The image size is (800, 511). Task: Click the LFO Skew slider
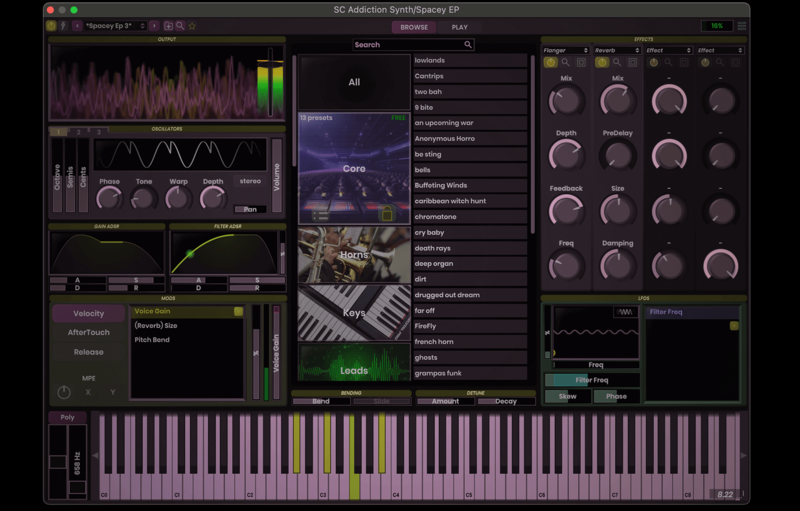tap(568, 396)
